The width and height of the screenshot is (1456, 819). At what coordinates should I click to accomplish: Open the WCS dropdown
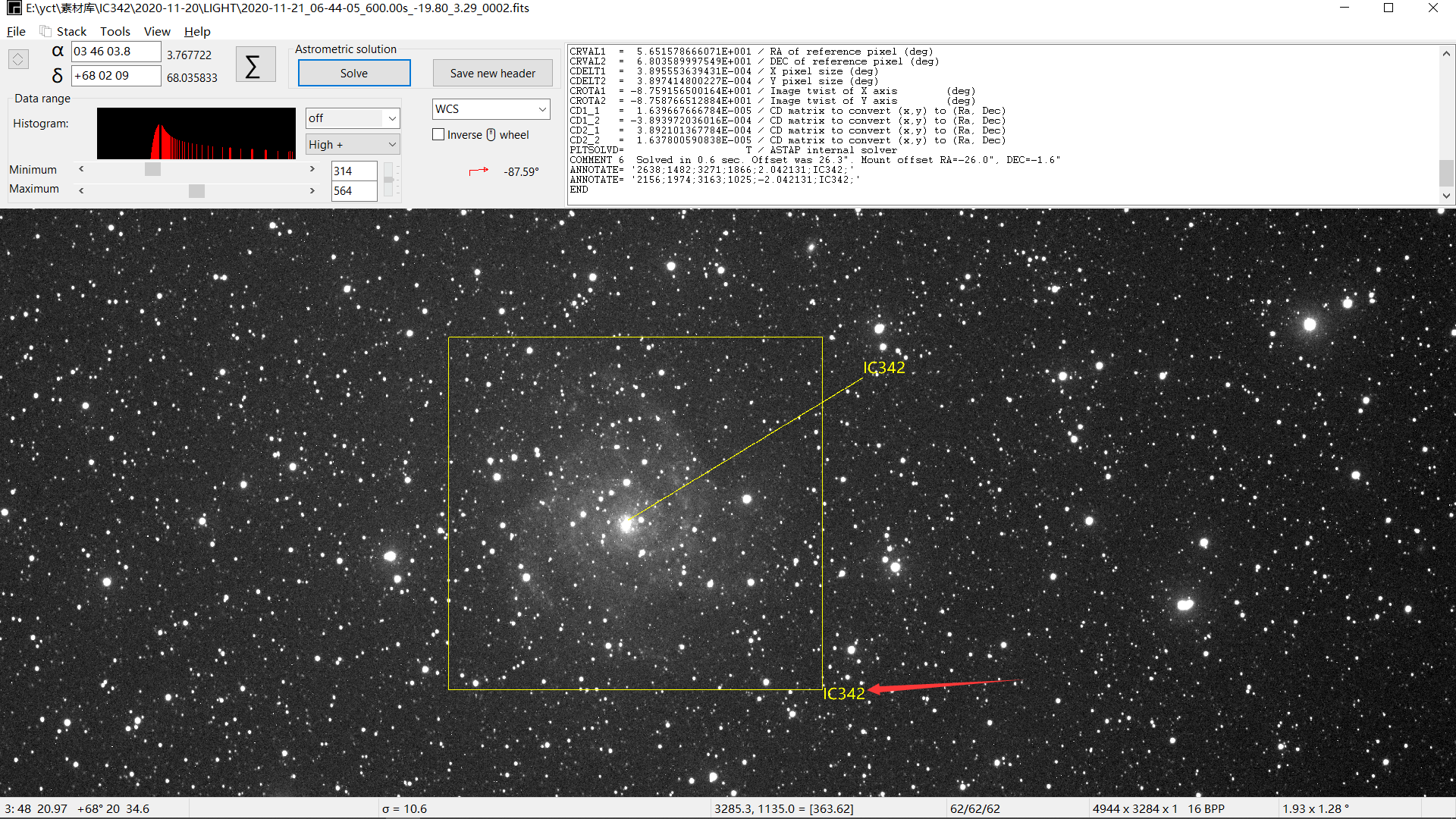tap(491, 109)
